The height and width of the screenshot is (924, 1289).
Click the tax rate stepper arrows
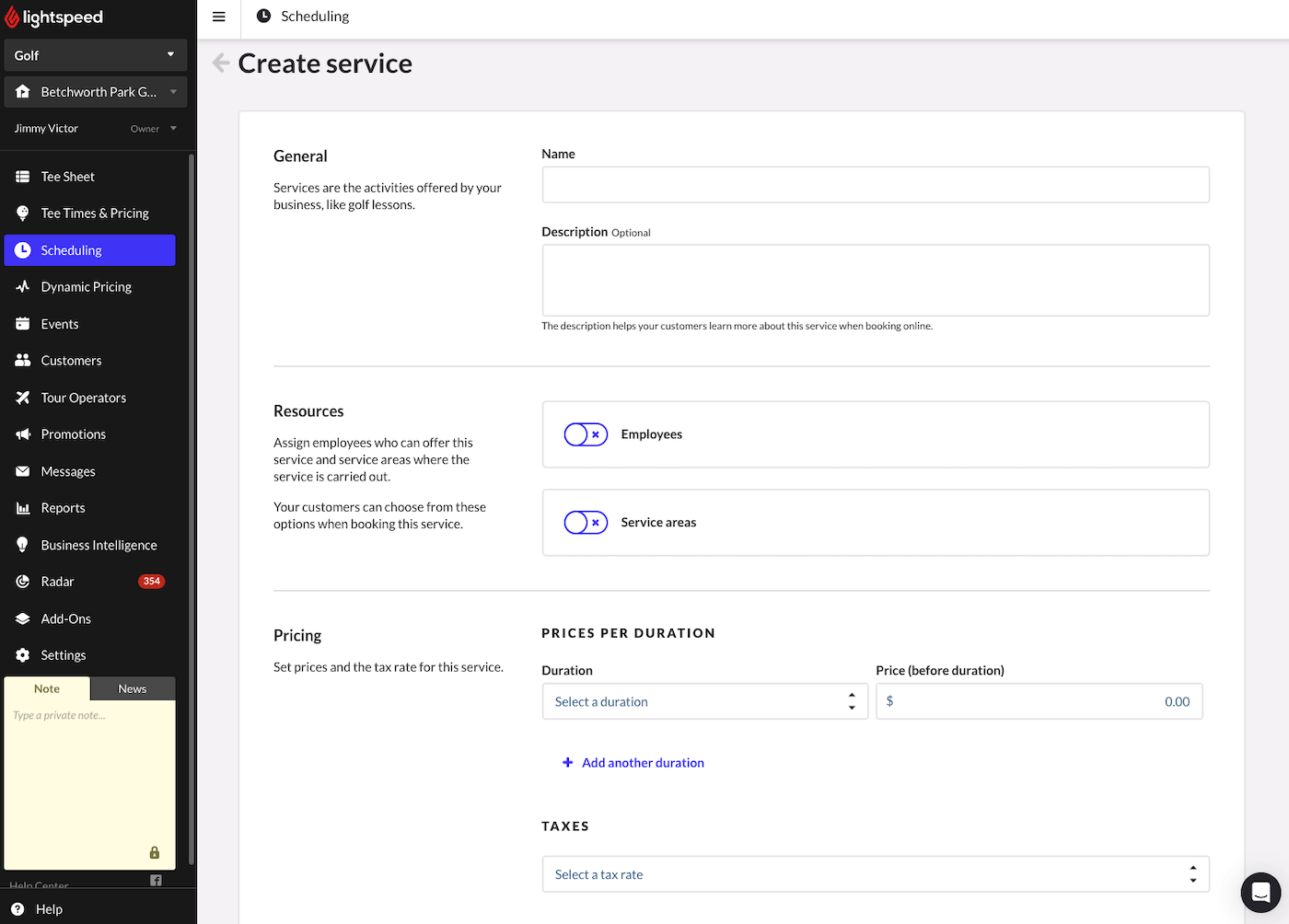click(1193, 873)
